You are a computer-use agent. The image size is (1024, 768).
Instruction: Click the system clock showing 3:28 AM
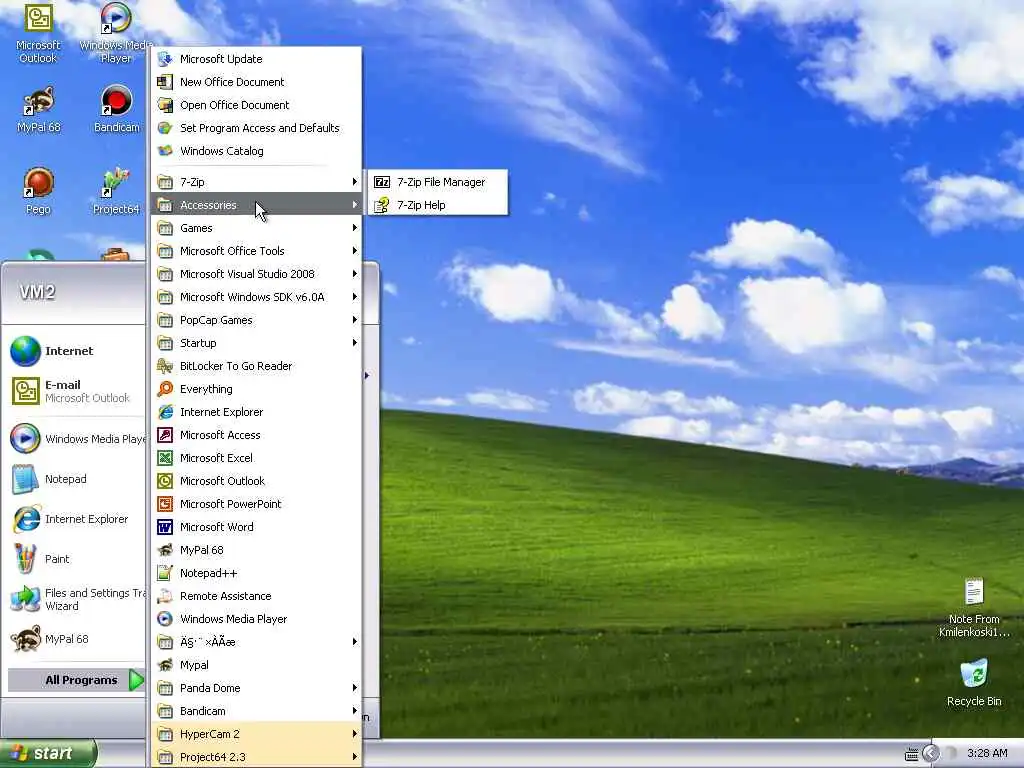(987, 754)
